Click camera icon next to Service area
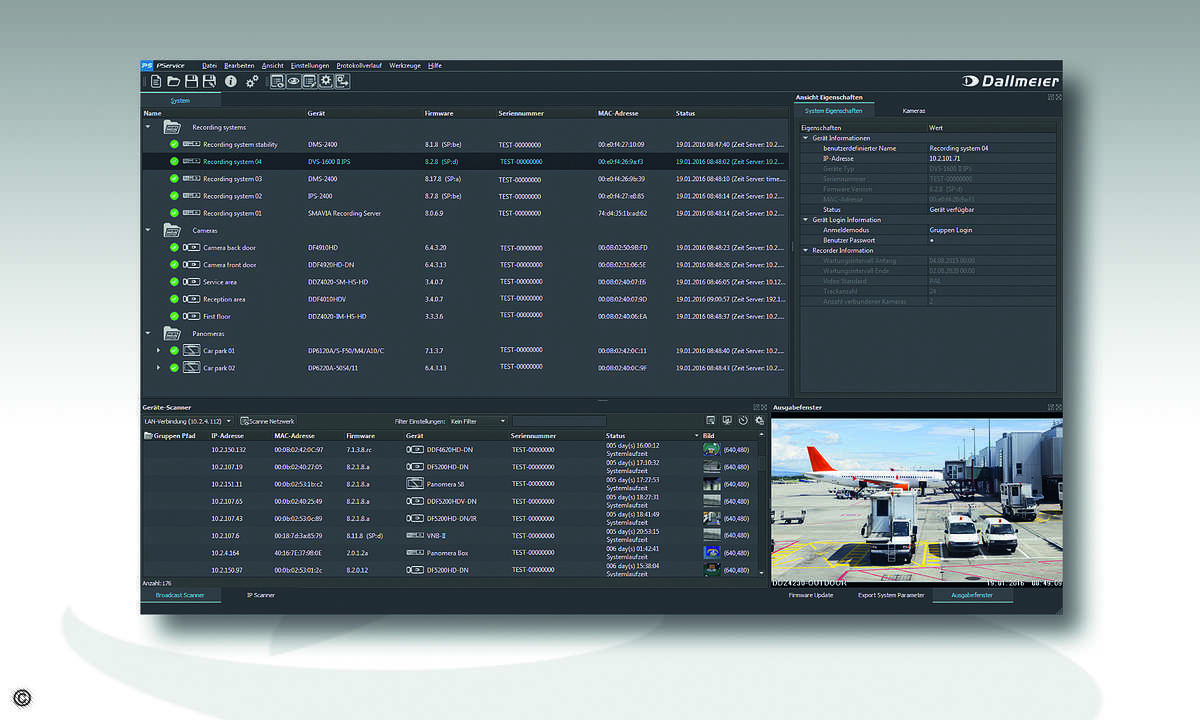The height and width of the screenshot is (720, 1200). click(x=191, y=281)
